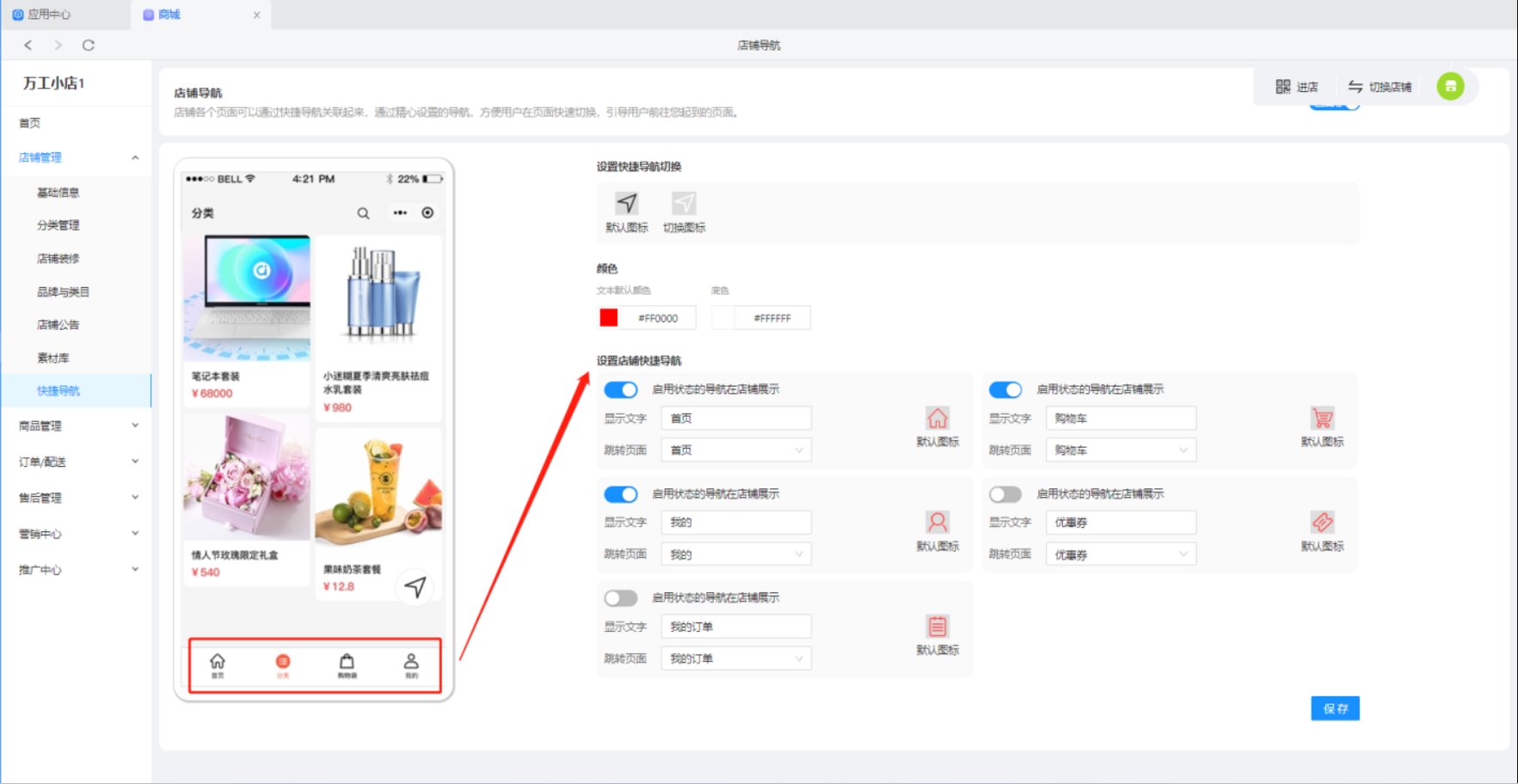
Task: Click the search icon in phone preview
Action: 363,213
